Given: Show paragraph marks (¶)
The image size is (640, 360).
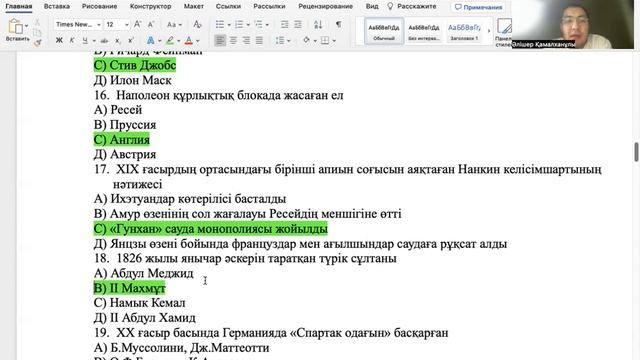Looking at the screenshot, I should 338,24.
